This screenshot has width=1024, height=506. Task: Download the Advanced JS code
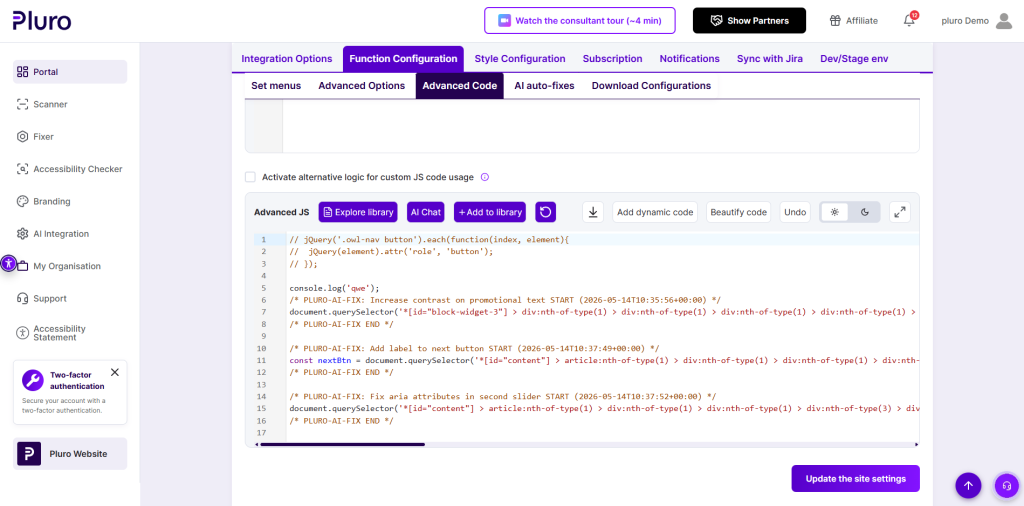(593, 212)
